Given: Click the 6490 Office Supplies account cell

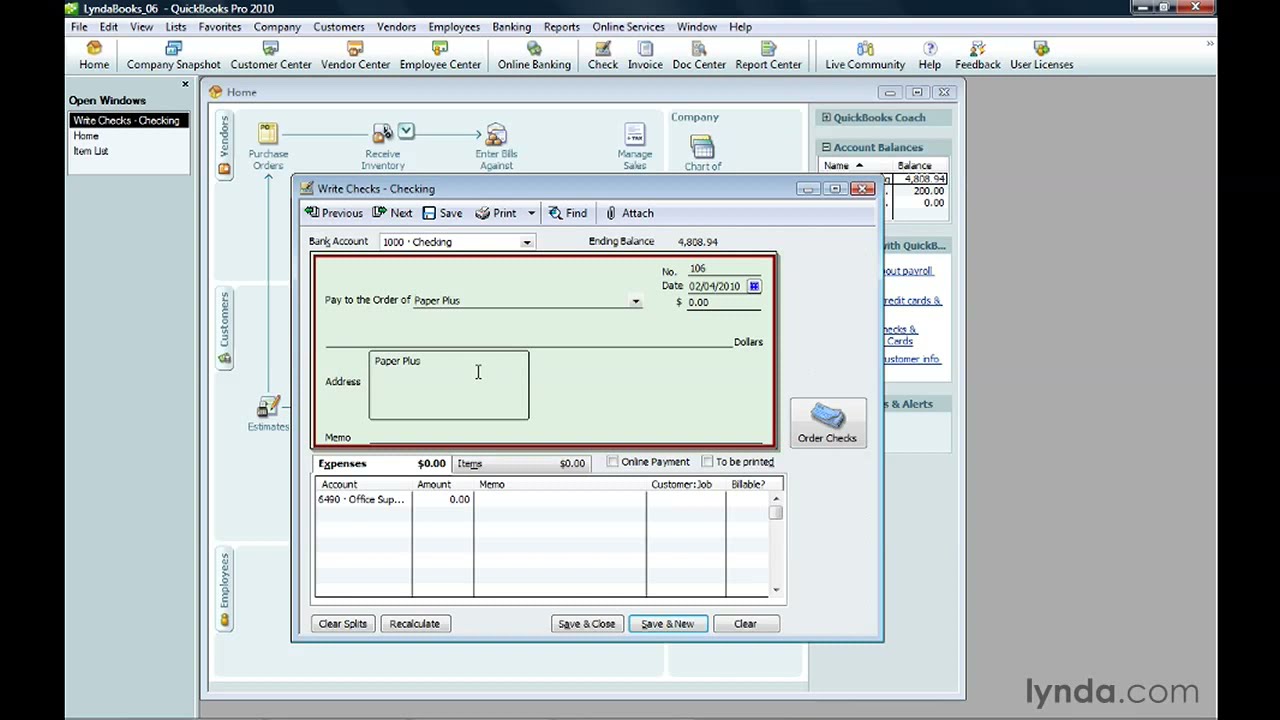Looking at the screenshot, I should 362,499.
